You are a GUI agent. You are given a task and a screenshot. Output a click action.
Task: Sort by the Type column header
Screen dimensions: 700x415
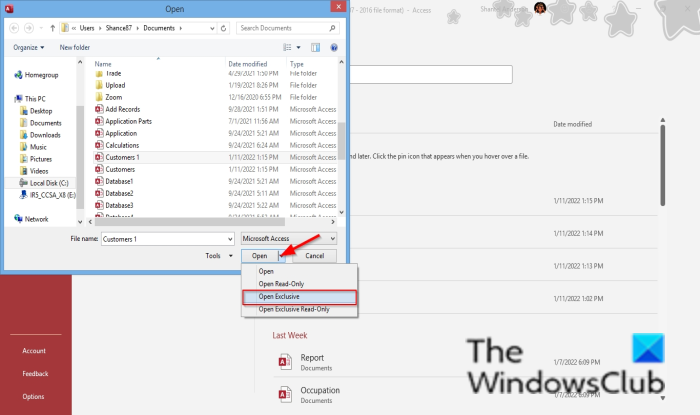[296, 64]
